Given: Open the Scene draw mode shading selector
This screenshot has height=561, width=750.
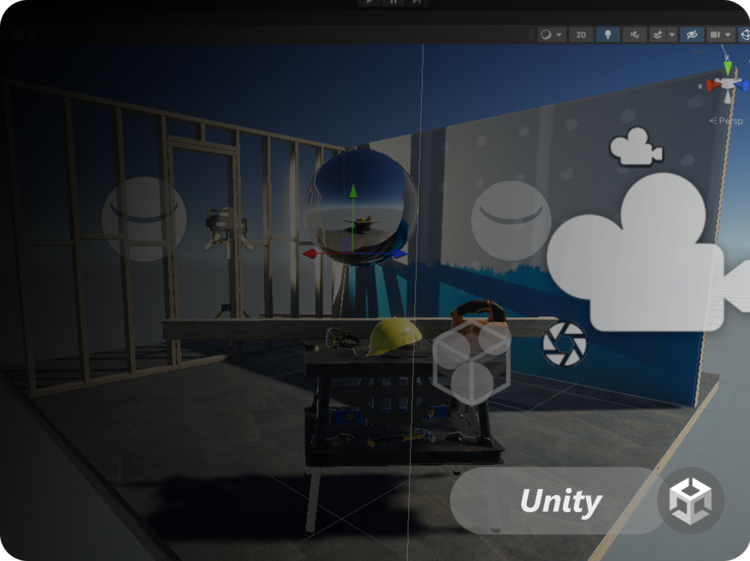Looking at the screenshot, I should tap(546, 34).
